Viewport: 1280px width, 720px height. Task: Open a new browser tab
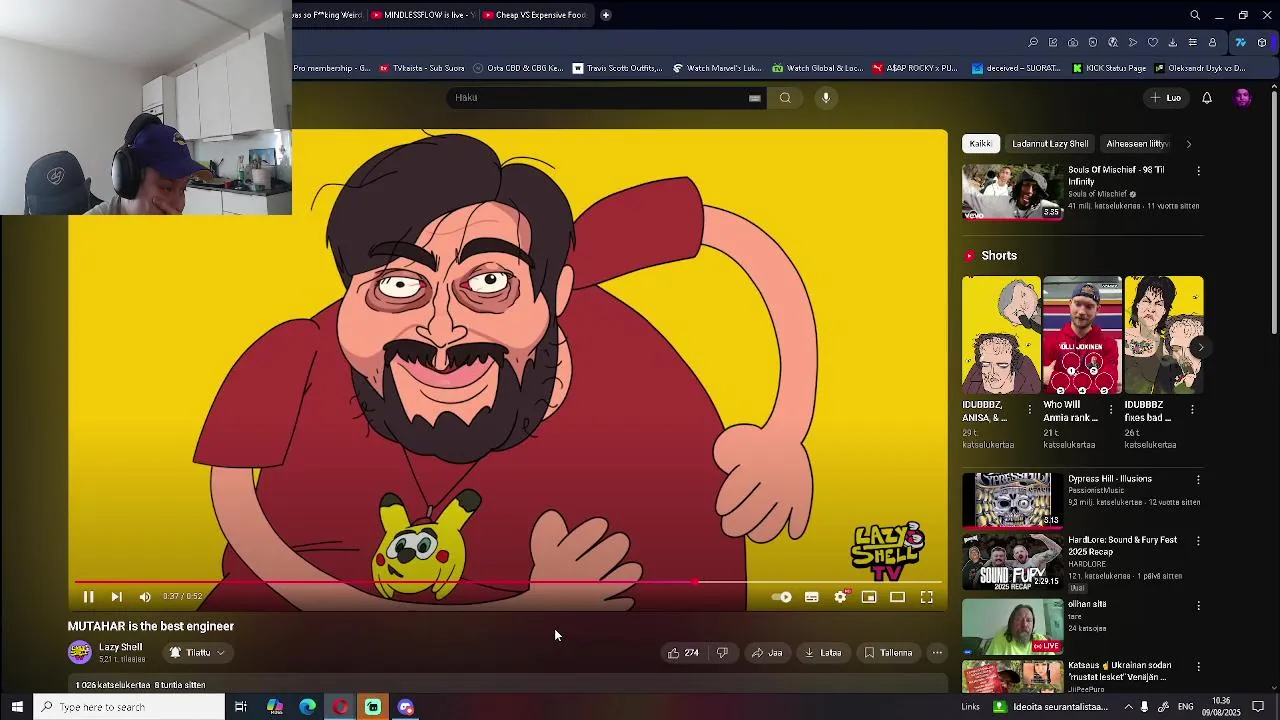pos(605,15)
